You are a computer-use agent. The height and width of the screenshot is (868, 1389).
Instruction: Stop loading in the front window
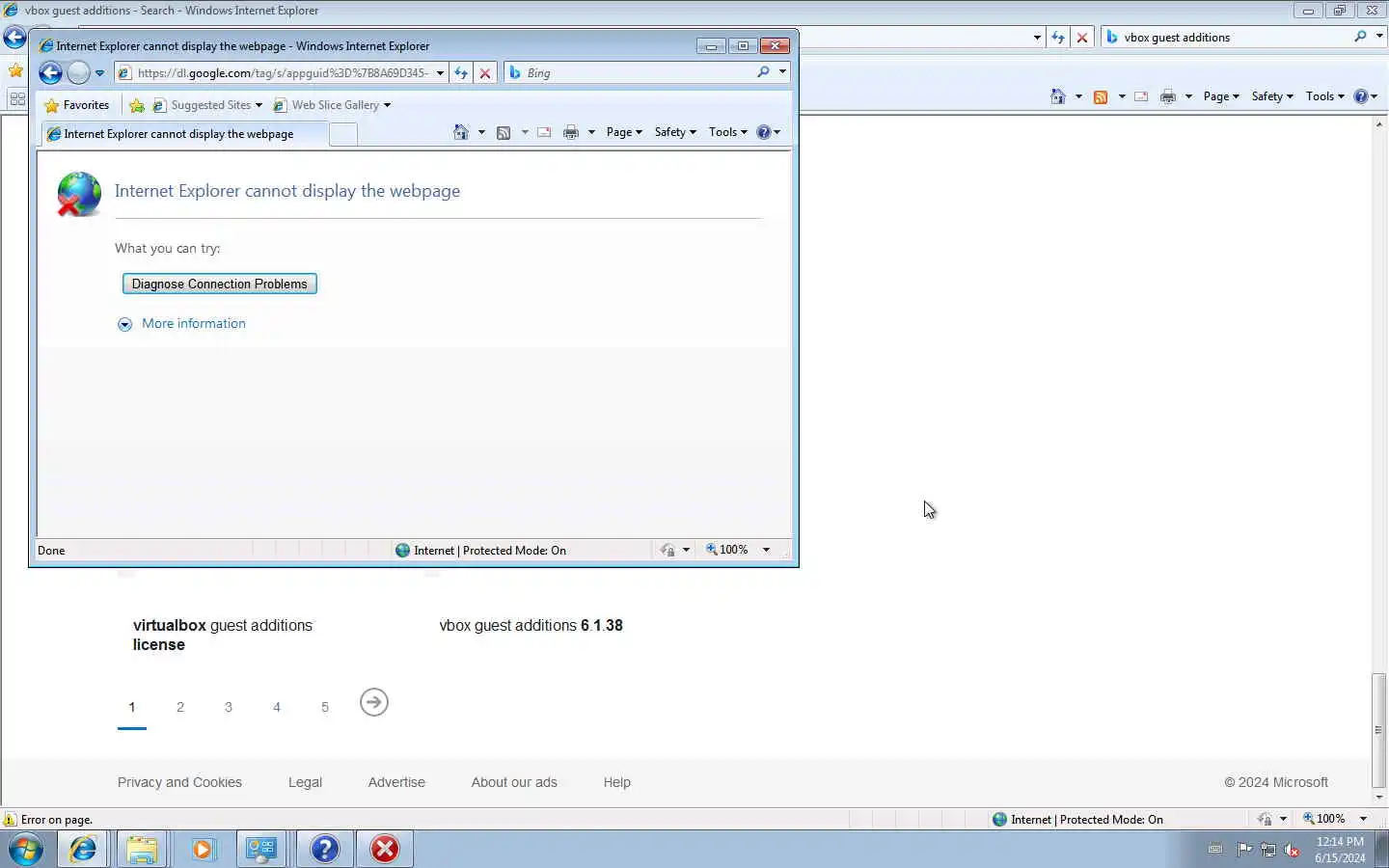click(485, 73)
